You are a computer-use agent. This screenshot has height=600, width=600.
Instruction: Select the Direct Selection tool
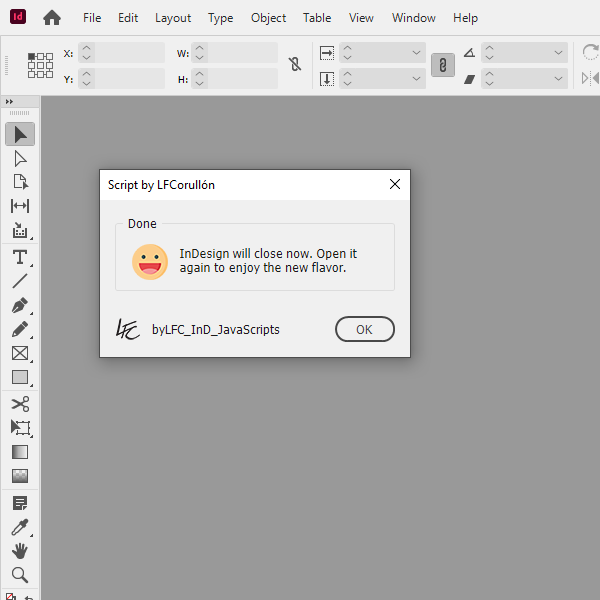point(20,158)
